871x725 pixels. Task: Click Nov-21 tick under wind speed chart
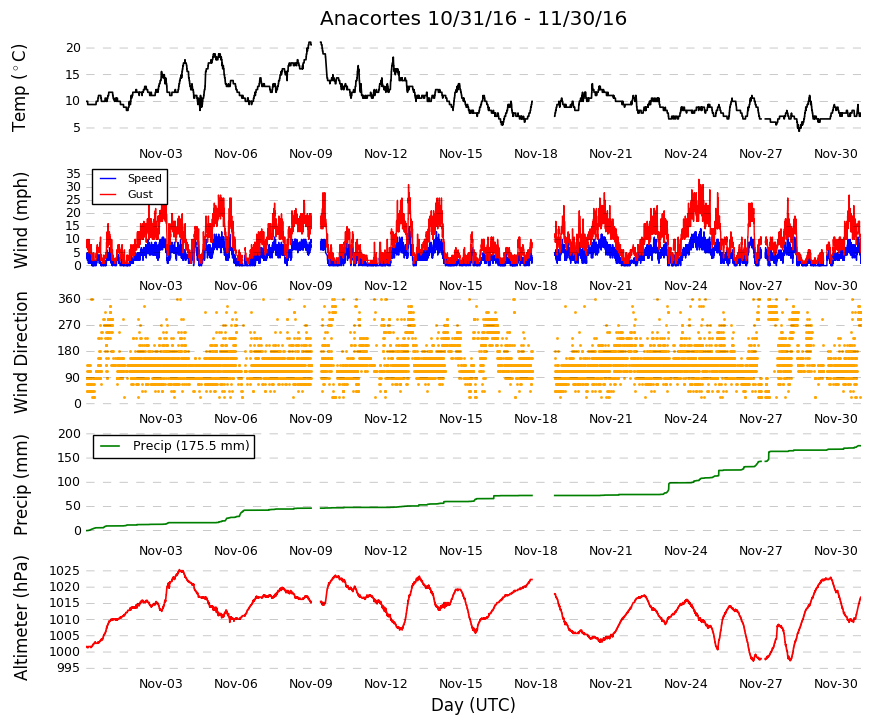pos(610,286)
